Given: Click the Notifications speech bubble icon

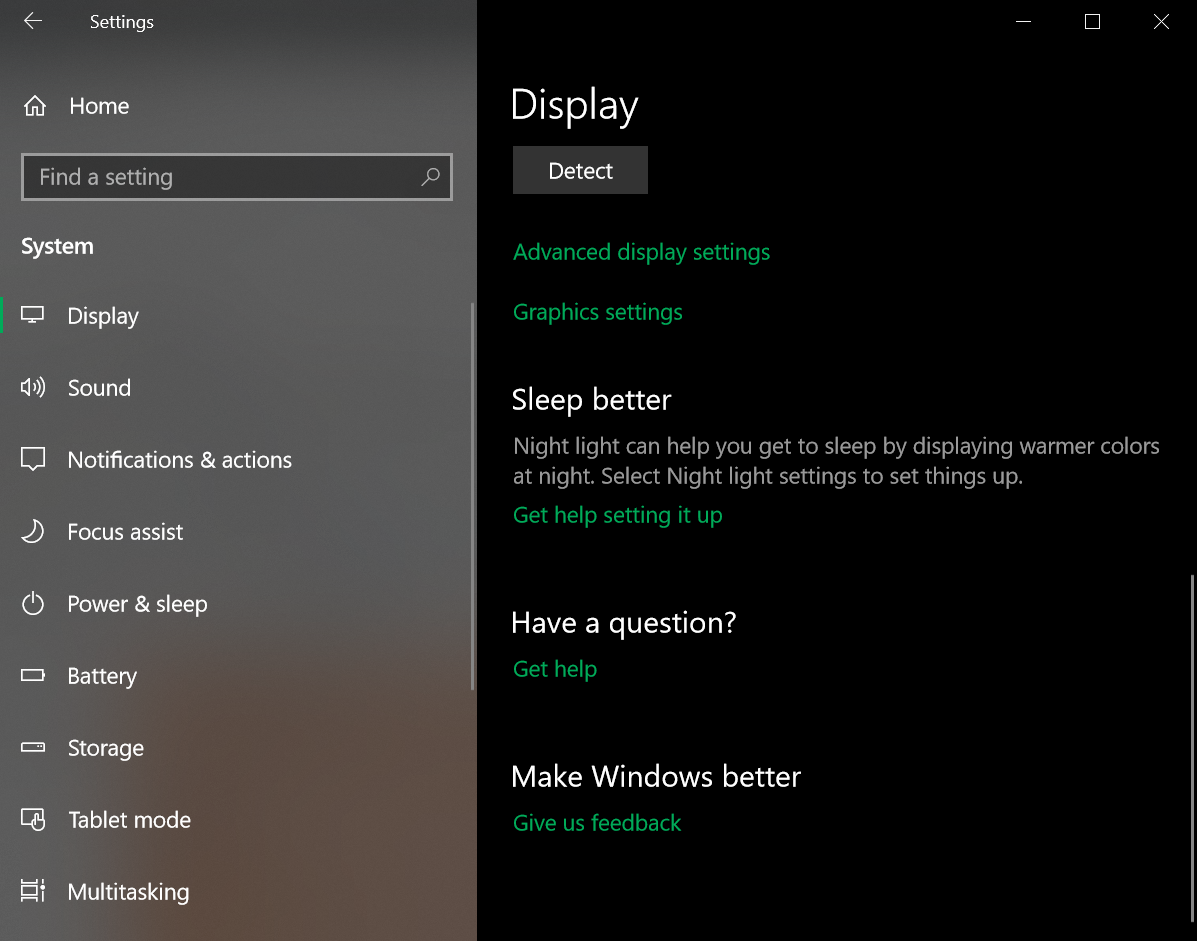Looking at the screenshot, I should click(x=33, y=459).
